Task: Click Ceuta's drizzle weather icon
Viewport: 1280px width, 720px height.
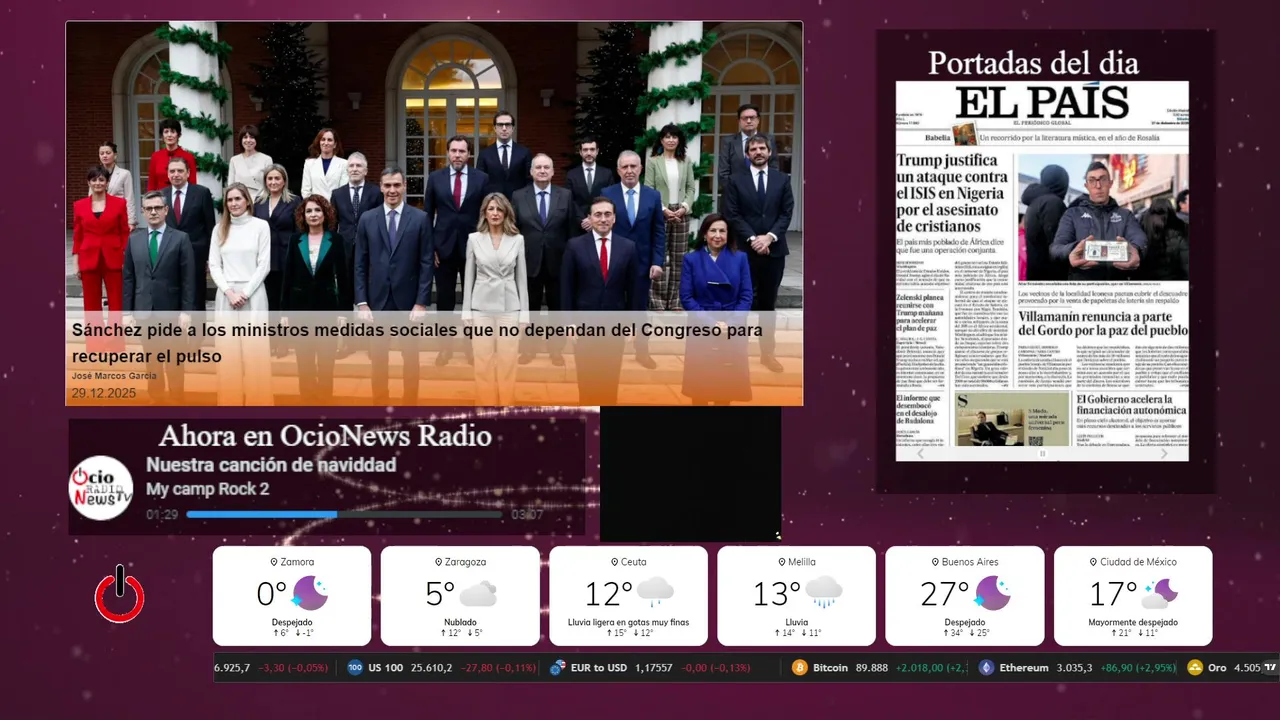Action: (x=655, y=593)
